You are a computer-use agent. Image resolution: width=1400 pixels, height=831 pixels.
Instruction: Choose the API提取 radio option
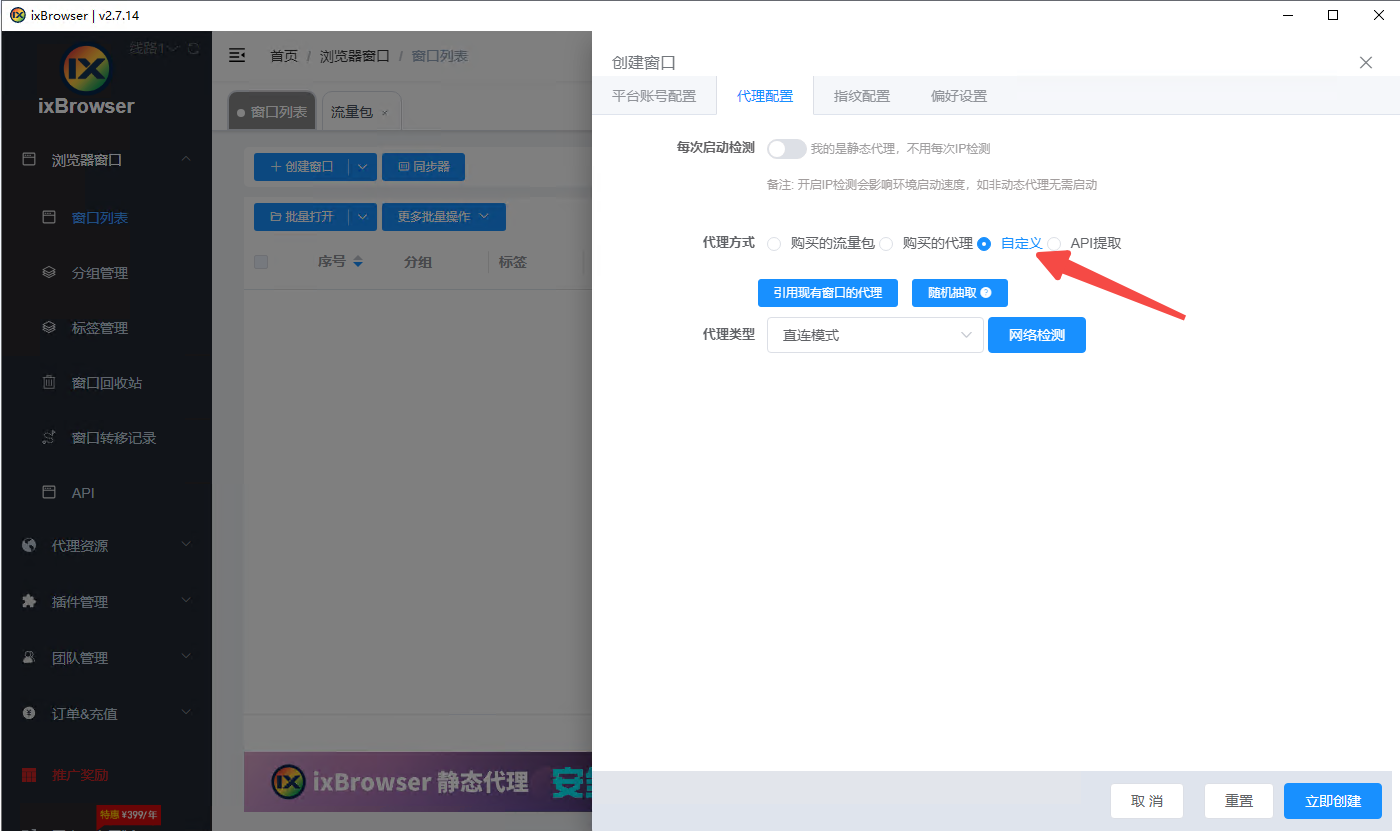point(1054,244)
